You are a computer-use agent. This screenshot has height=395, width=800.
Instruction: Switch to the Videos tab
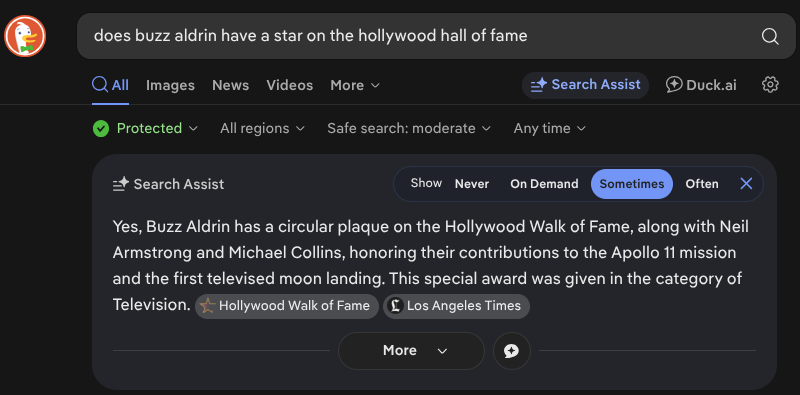pos(290,85)
